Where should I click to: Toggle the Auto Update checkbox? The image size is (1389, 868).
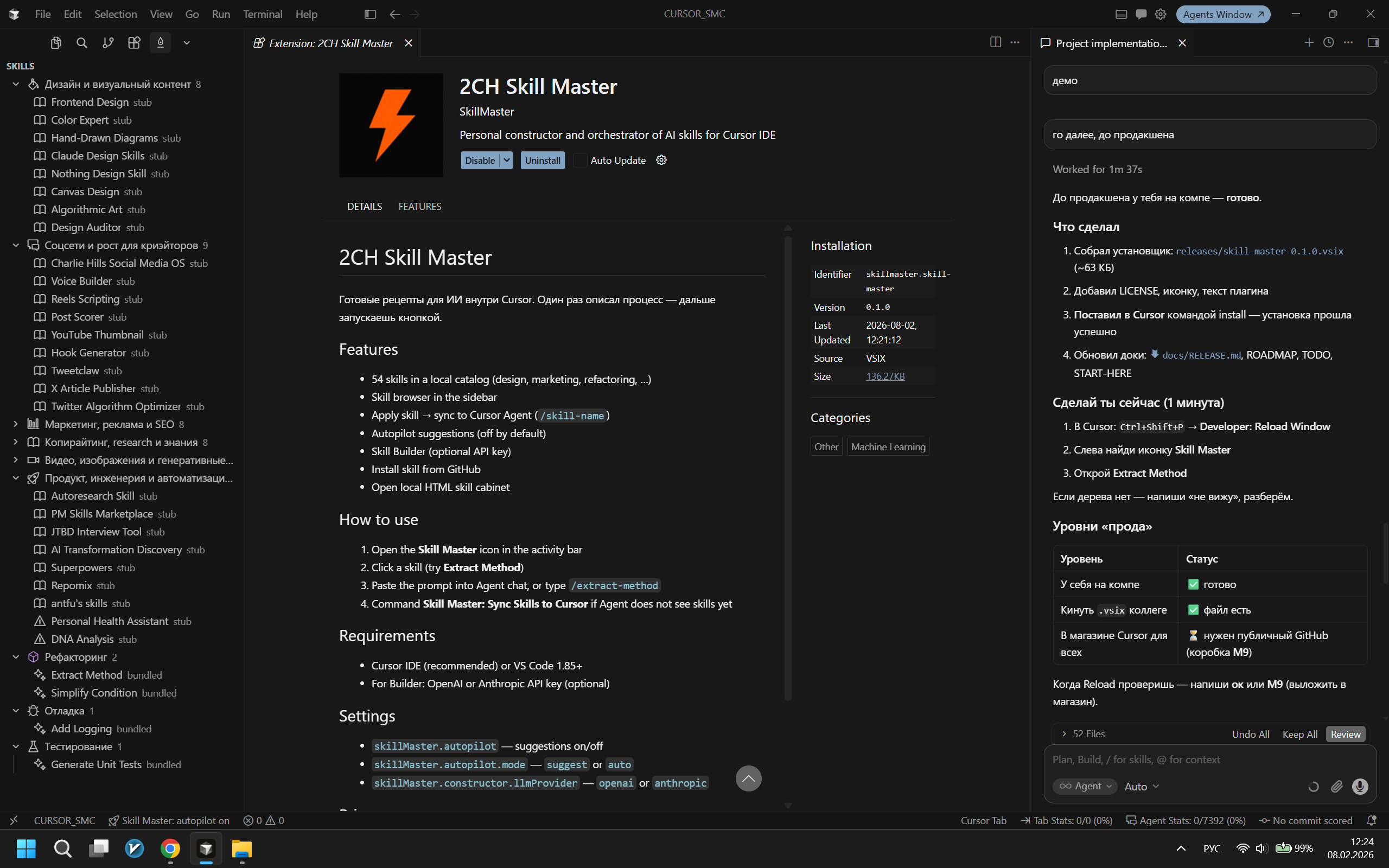tap(580, 160)
